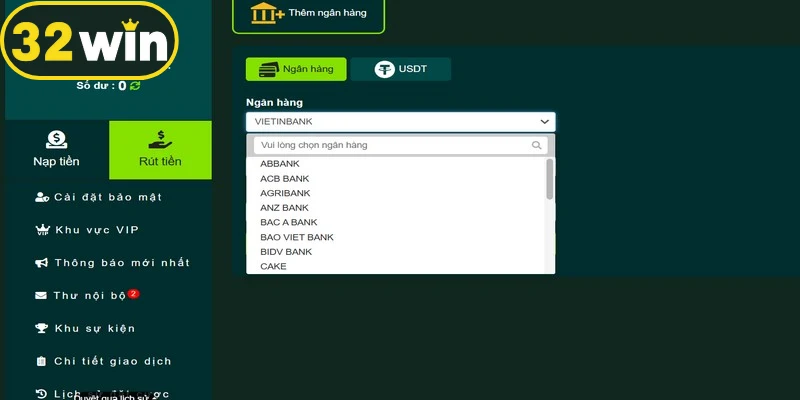The image size is (800, 400).
Task: Focus the Vui lòng chọn ngân hàng search field
Action: click(x=401, y=145)
